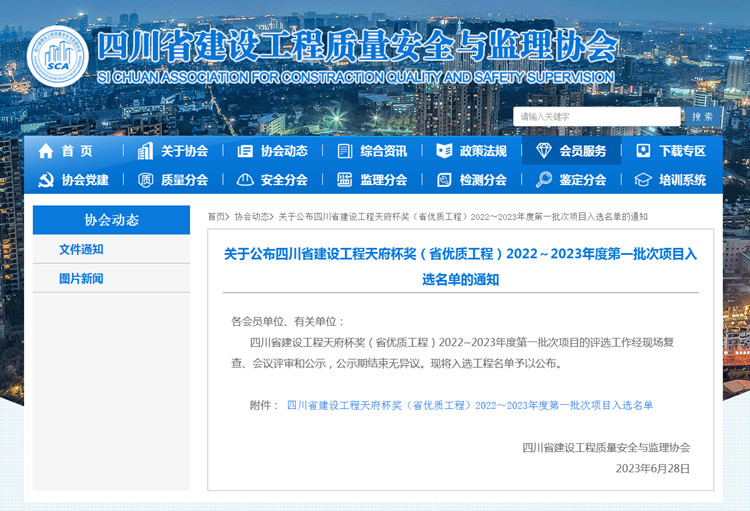Click inside the keyword search field
Screen dimensions: 750x511
click(x=597, y=117)
